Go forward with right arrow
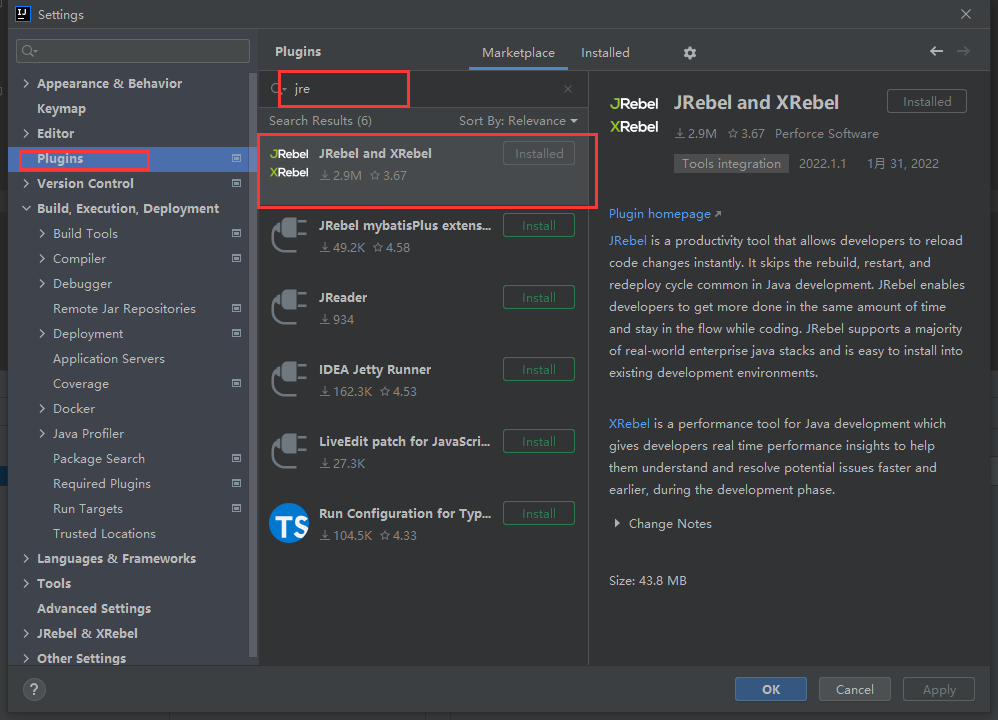998x720 pixels. [964, 51]
